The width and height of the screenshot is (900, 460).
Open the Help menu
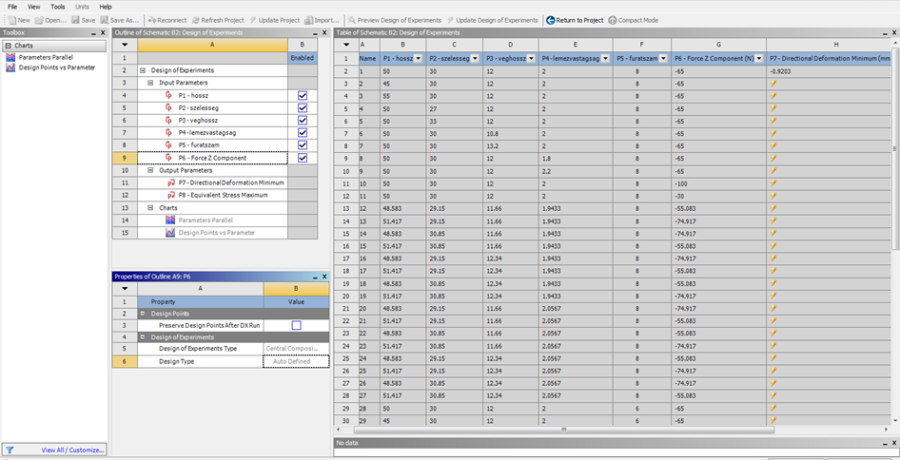tap(106, 7)
